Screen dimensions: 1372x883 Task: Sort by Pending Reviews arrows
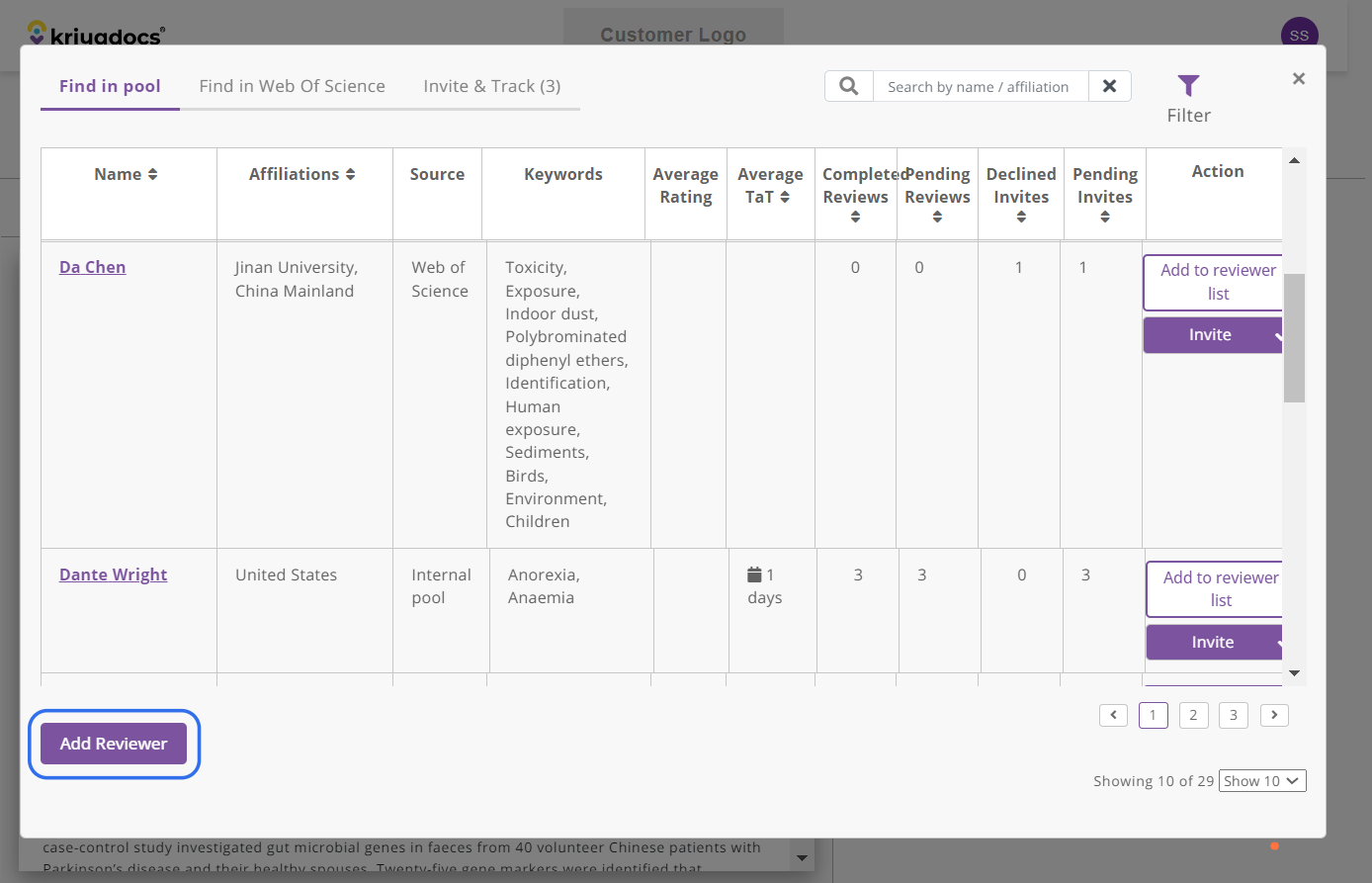pos(937,218)
